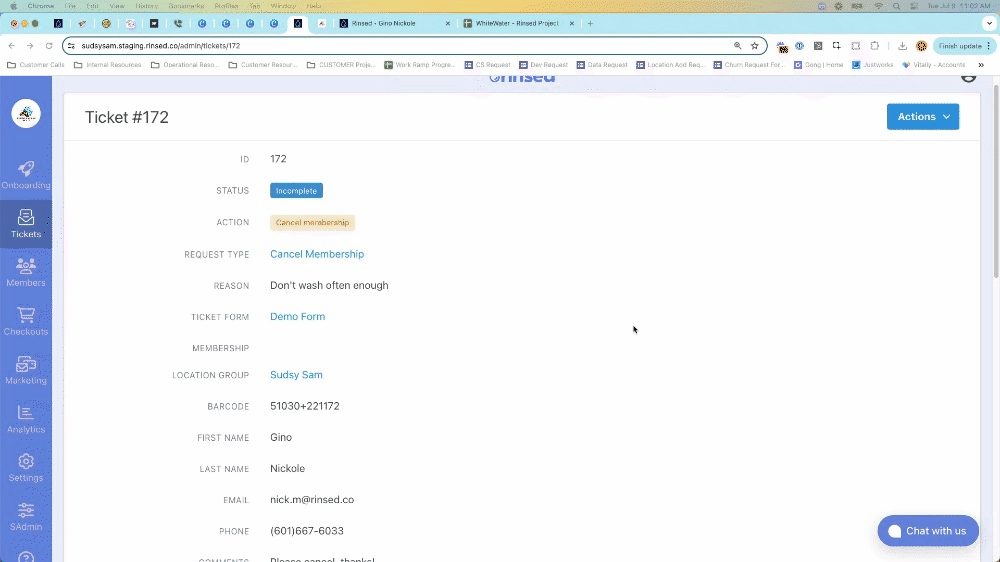Open Customer Calls bookmark folder
The image size is (1000, 562).
click(x=36, y=64)
